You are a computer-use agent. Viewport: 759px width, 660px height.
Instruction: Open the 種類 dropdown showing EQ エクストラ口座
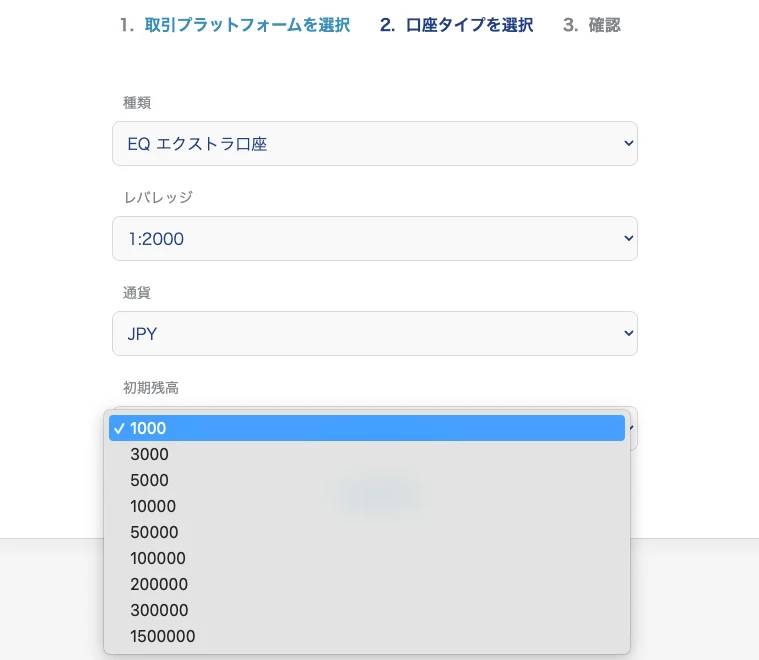[x=375, y=143]
